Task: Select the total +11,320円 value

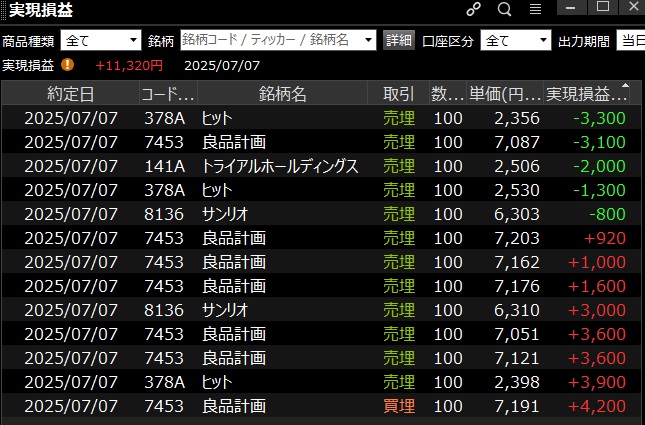Action: coord(129,65)
